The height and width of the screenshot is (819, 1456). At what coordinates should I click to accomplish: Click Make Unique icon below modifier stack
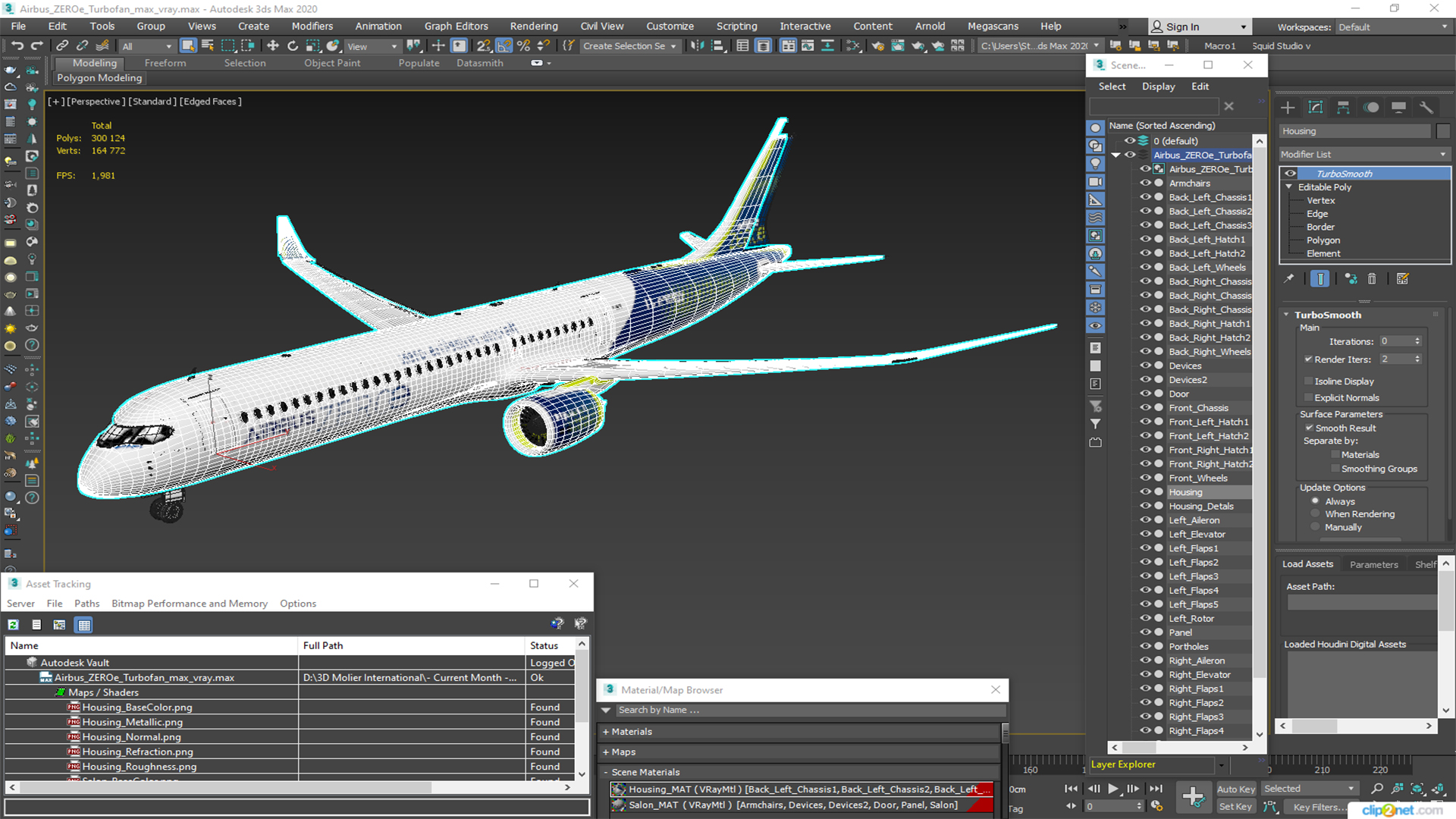[1351, 279]
